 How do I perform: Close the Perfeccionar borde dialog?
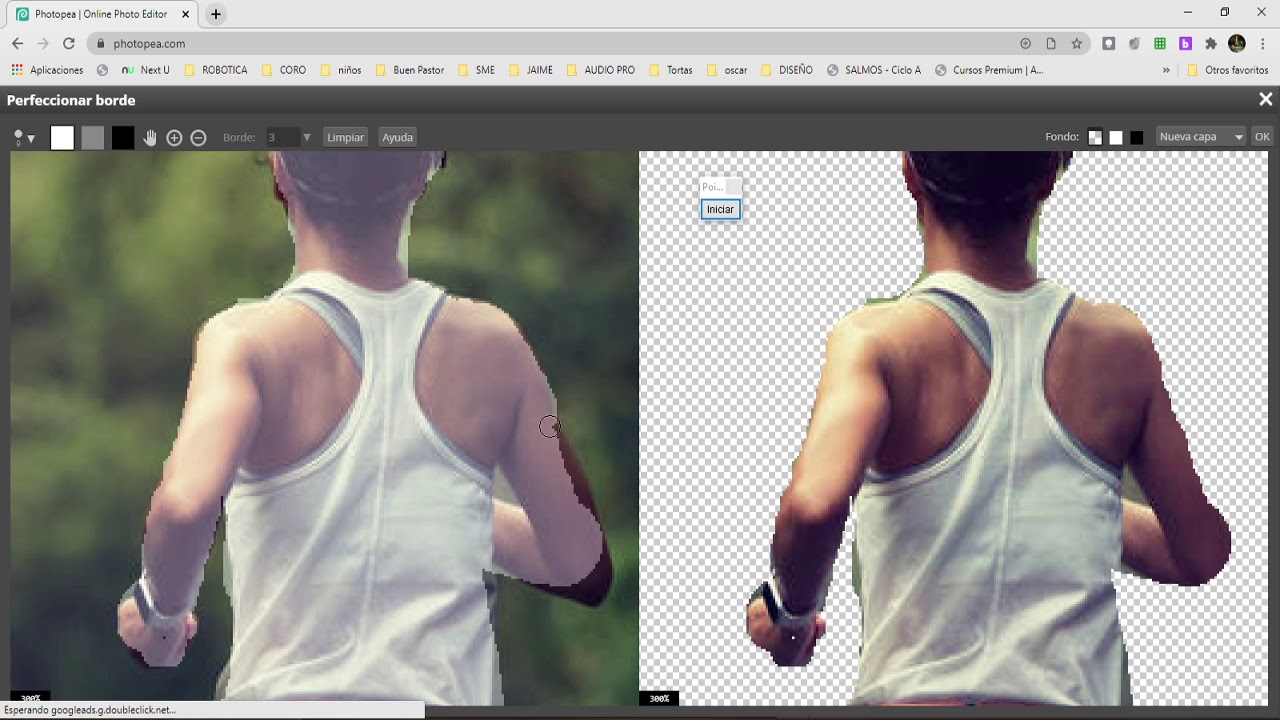coord(1265,100)
